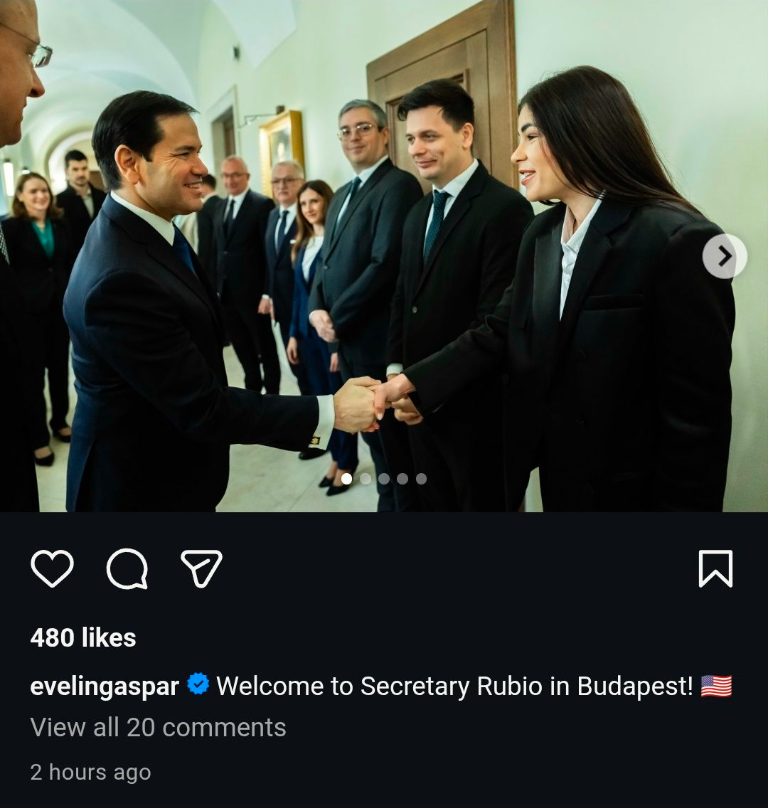The height and width of the screenshot is (808, 768).
Task: Click the blue verified badge next to evelingaspar
Action: click(198, 685)
